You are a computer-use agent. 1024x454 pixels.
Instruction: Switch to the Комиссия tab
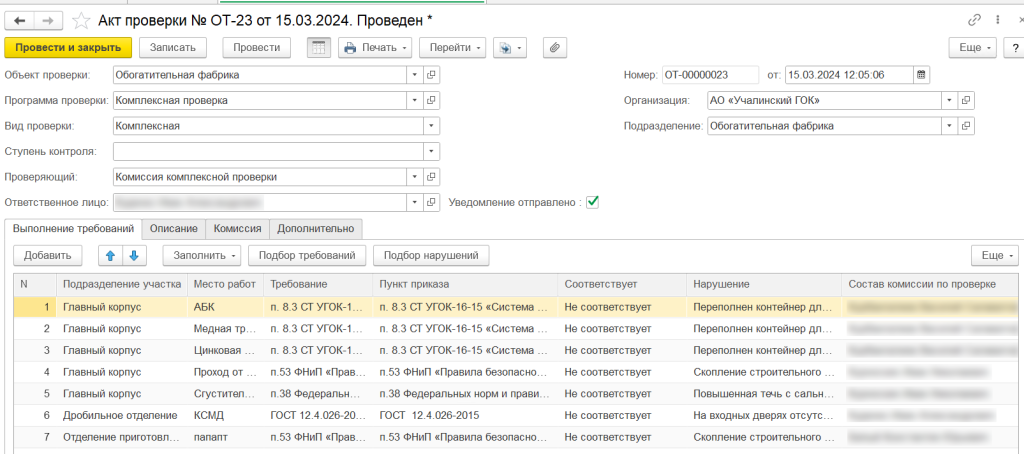(x=237, y=229)
